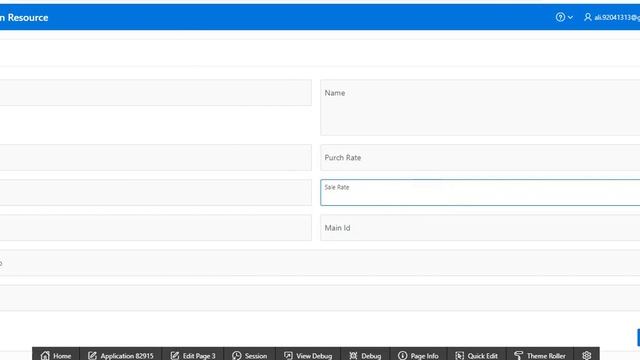Open Session menu in developer toolbar
640x360 pixels.
[x=249, y=355]
